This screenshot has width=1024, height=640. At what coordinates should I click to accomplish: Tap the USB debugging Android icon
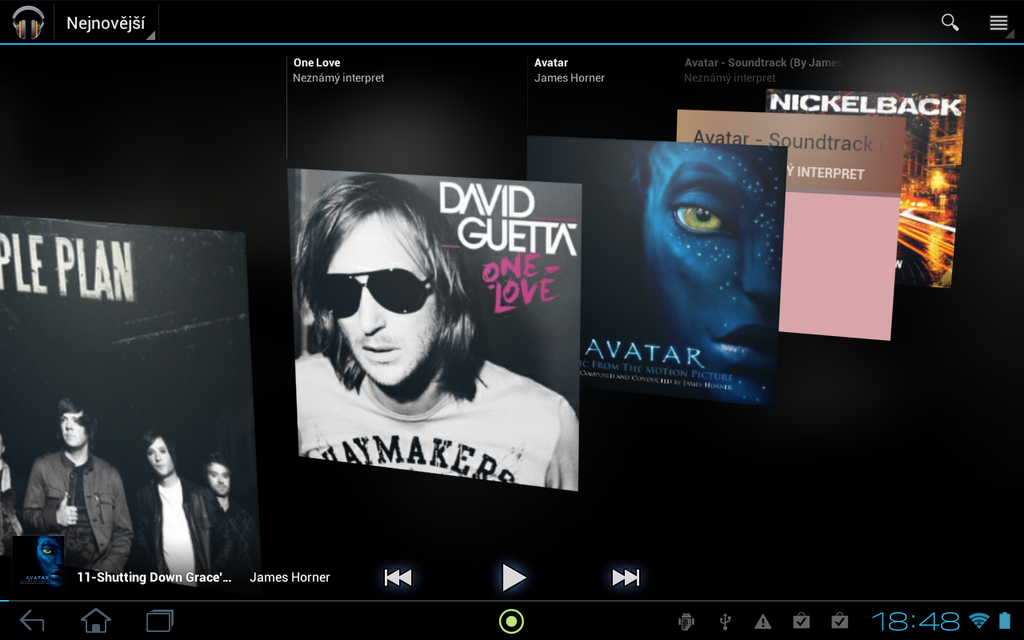click(x=686, y=620)
